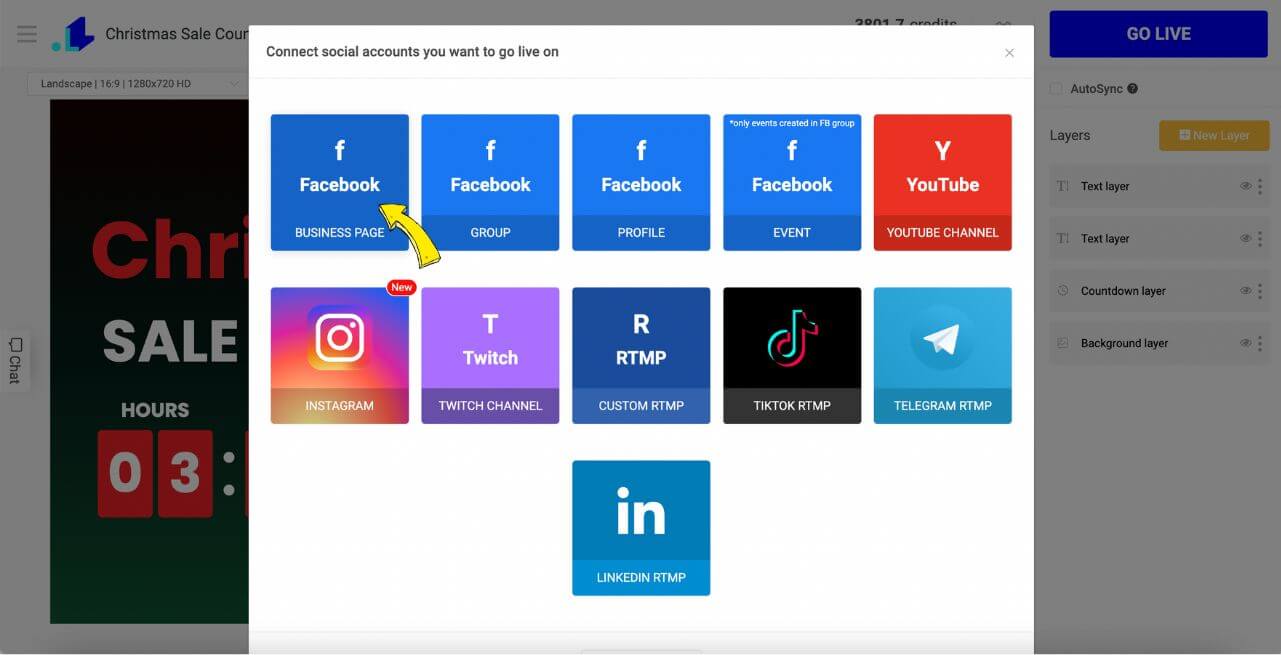Pick the LinkedIn RTMP tile
Image resolution: width=1281 pixels, height=655 pixels.
pyautogui.click(x=641, y=528)
